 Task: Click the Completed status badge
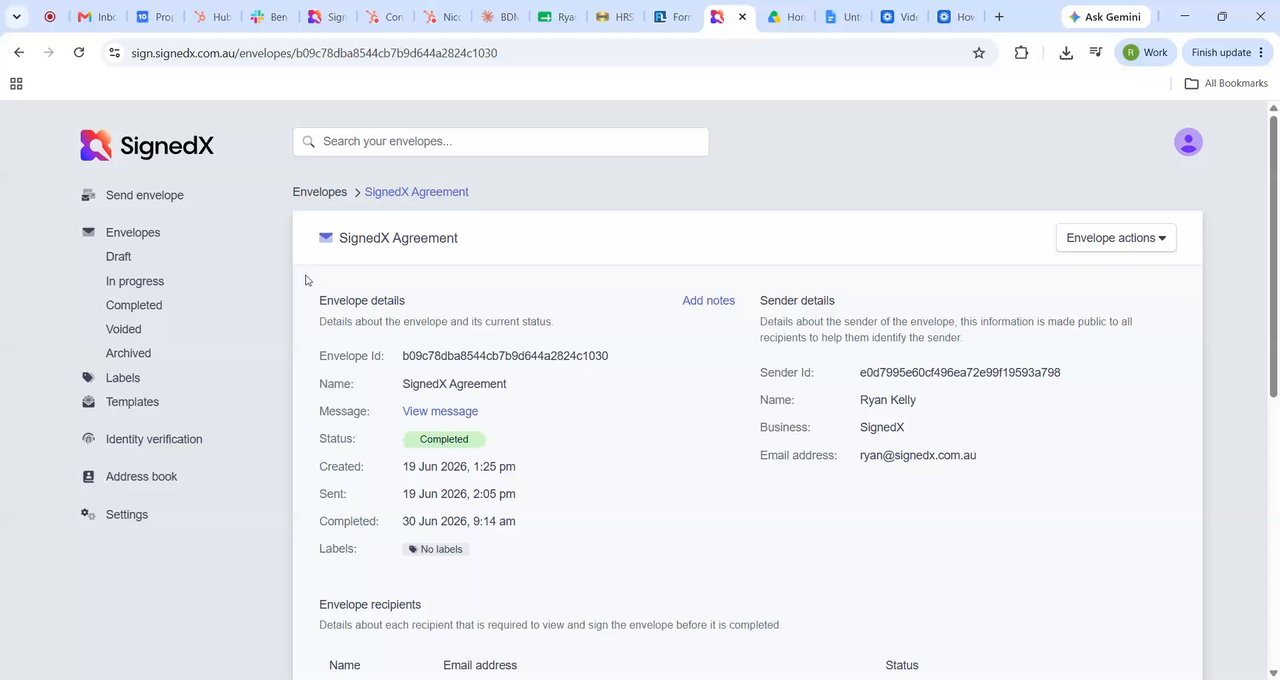(444, 439)
